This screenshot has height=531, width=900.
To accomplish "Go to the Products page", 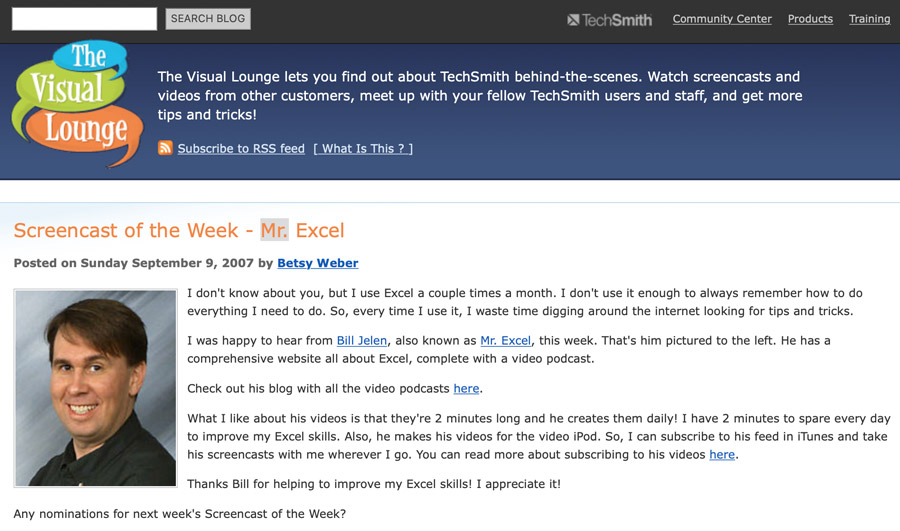I will tap(810, 19).
